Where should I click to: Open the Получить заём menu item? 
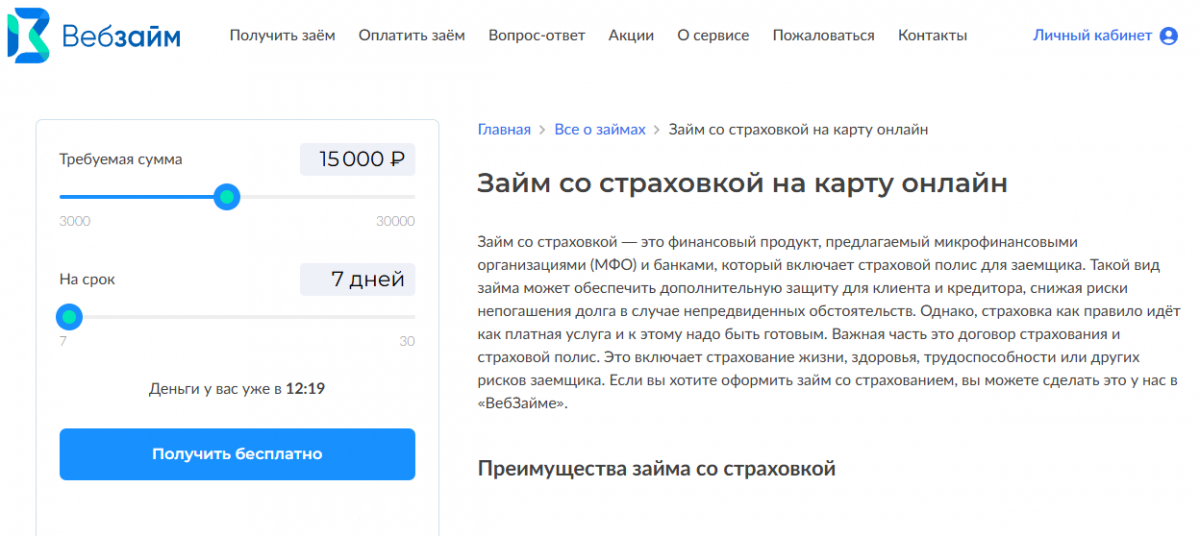click(x=282, y=36)
